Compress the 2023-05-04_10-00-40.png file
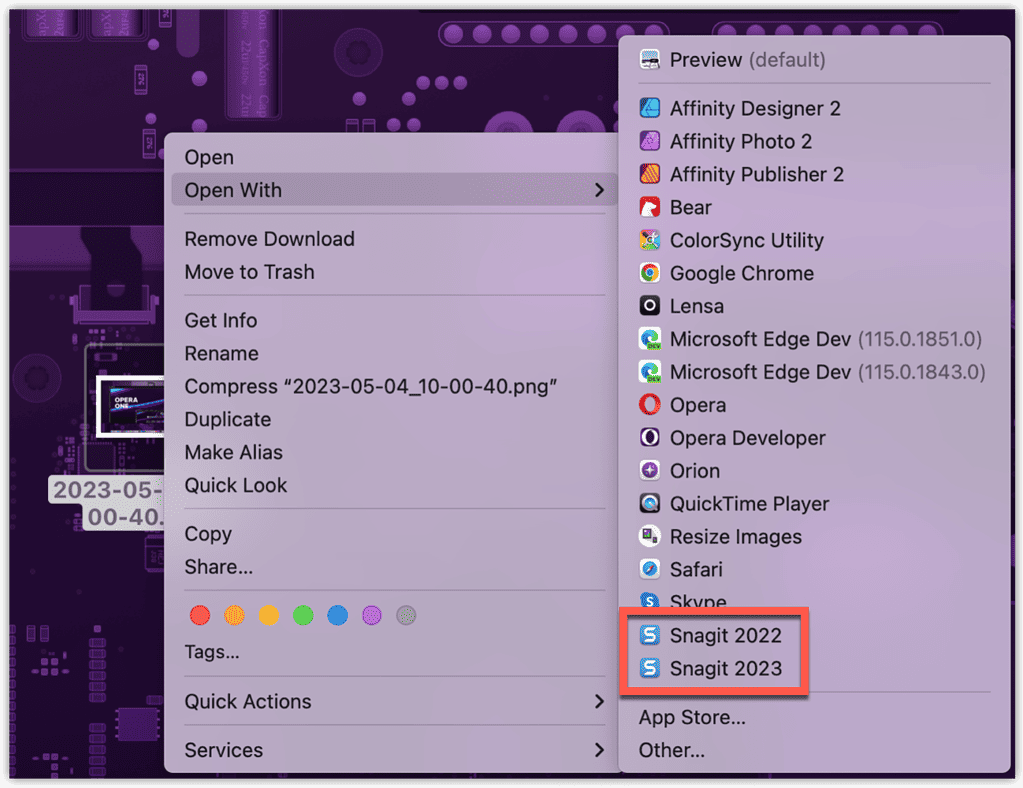This screenshot has width=1023, height=788. pyautogui.click(x=371, y=386)
